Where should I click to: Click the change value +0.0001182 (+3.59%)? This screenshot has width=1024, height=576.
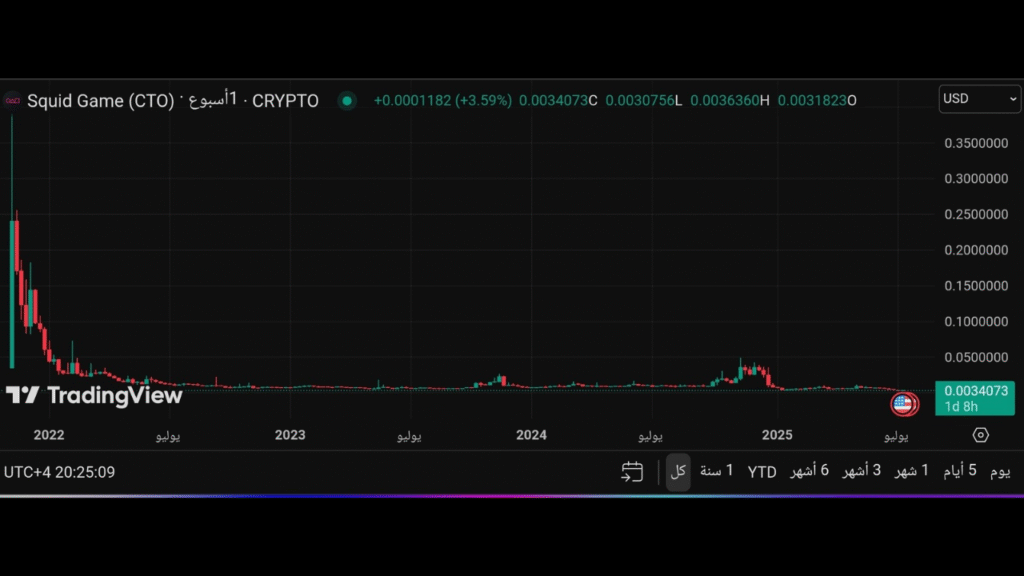[x=443, y=101]
